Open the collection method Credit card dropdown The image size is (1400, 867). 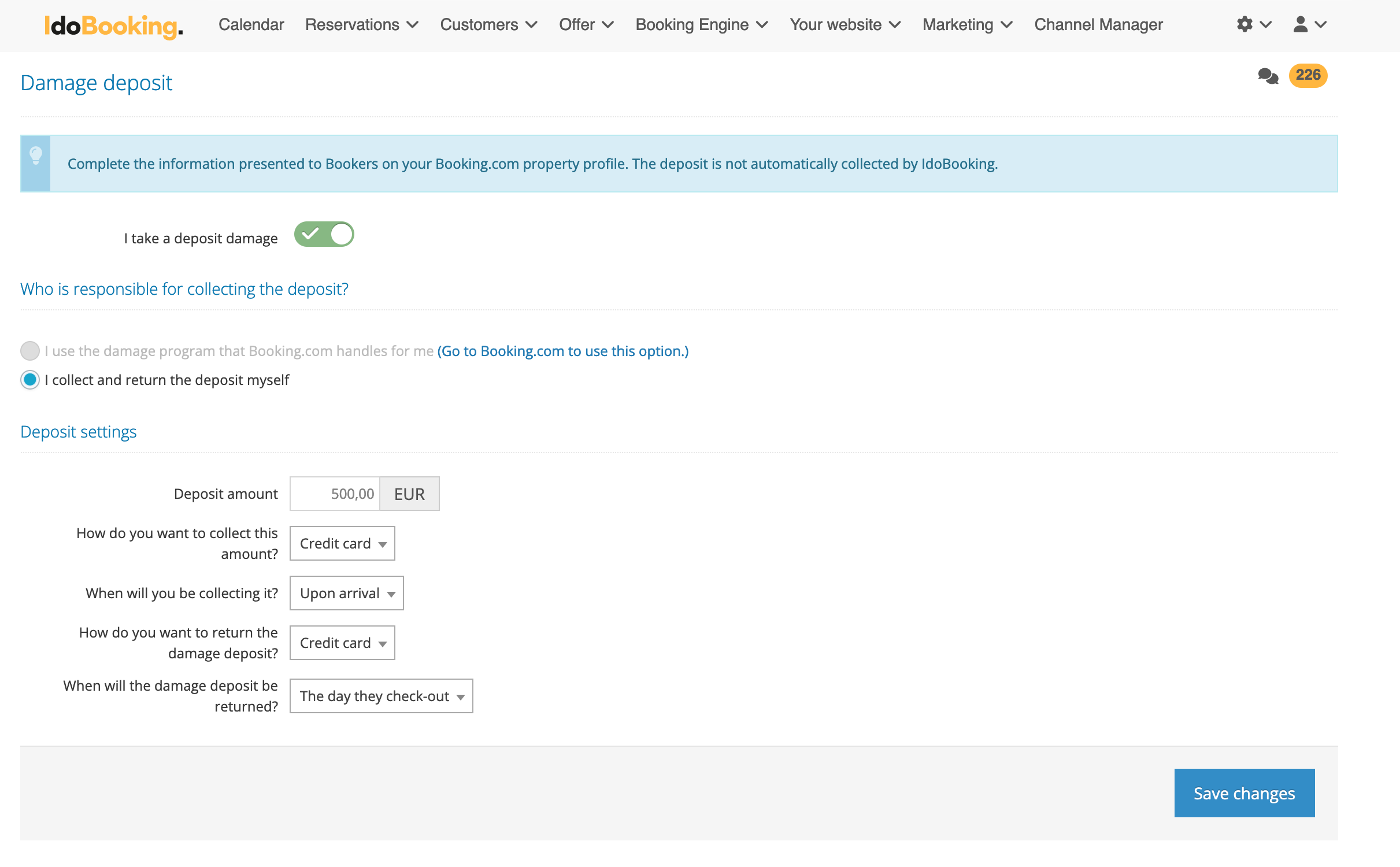click(342, 543)
